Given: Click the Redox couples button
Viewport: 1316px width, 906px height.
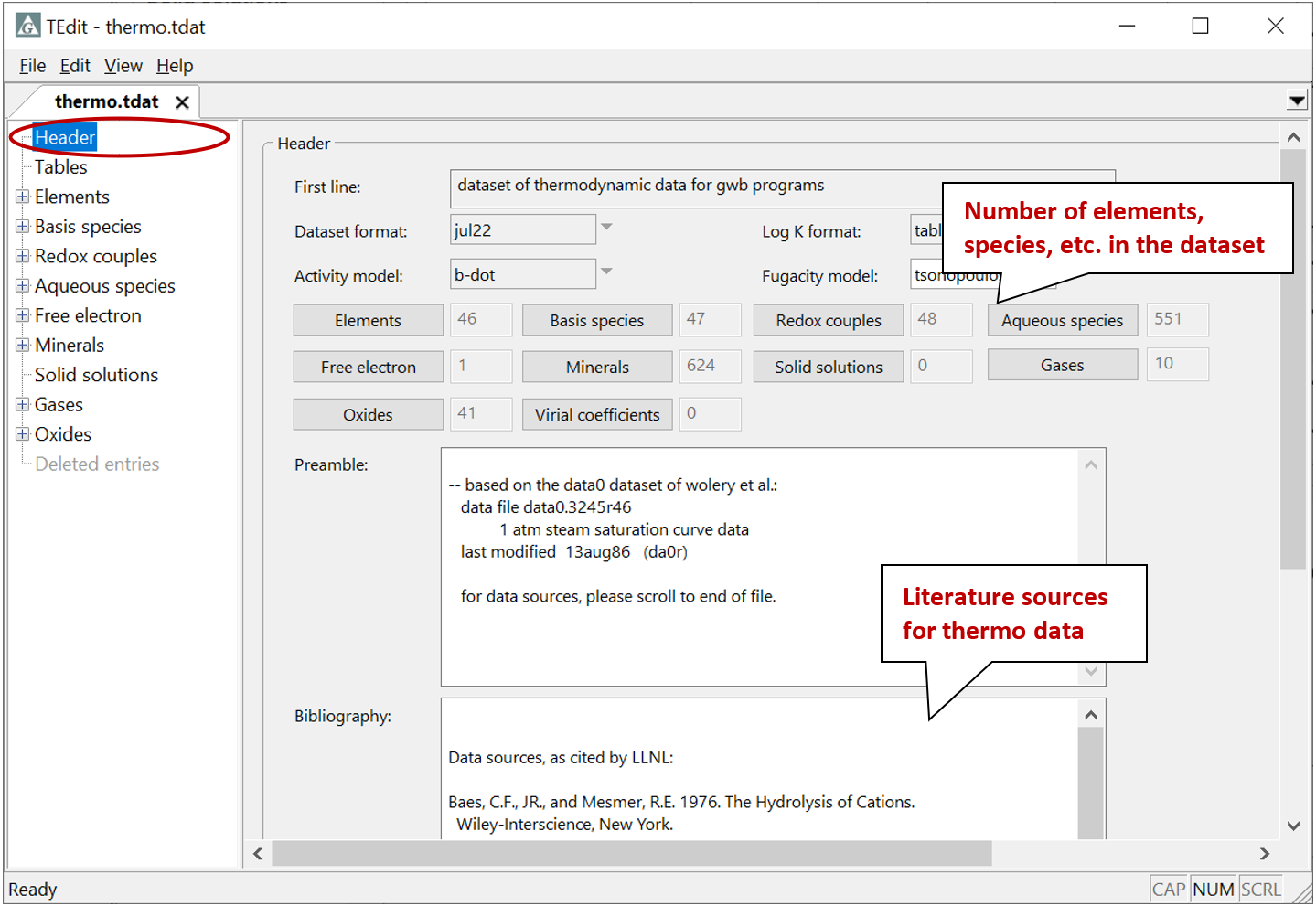Looking at the screenshot, I should [x=829, y=320].
